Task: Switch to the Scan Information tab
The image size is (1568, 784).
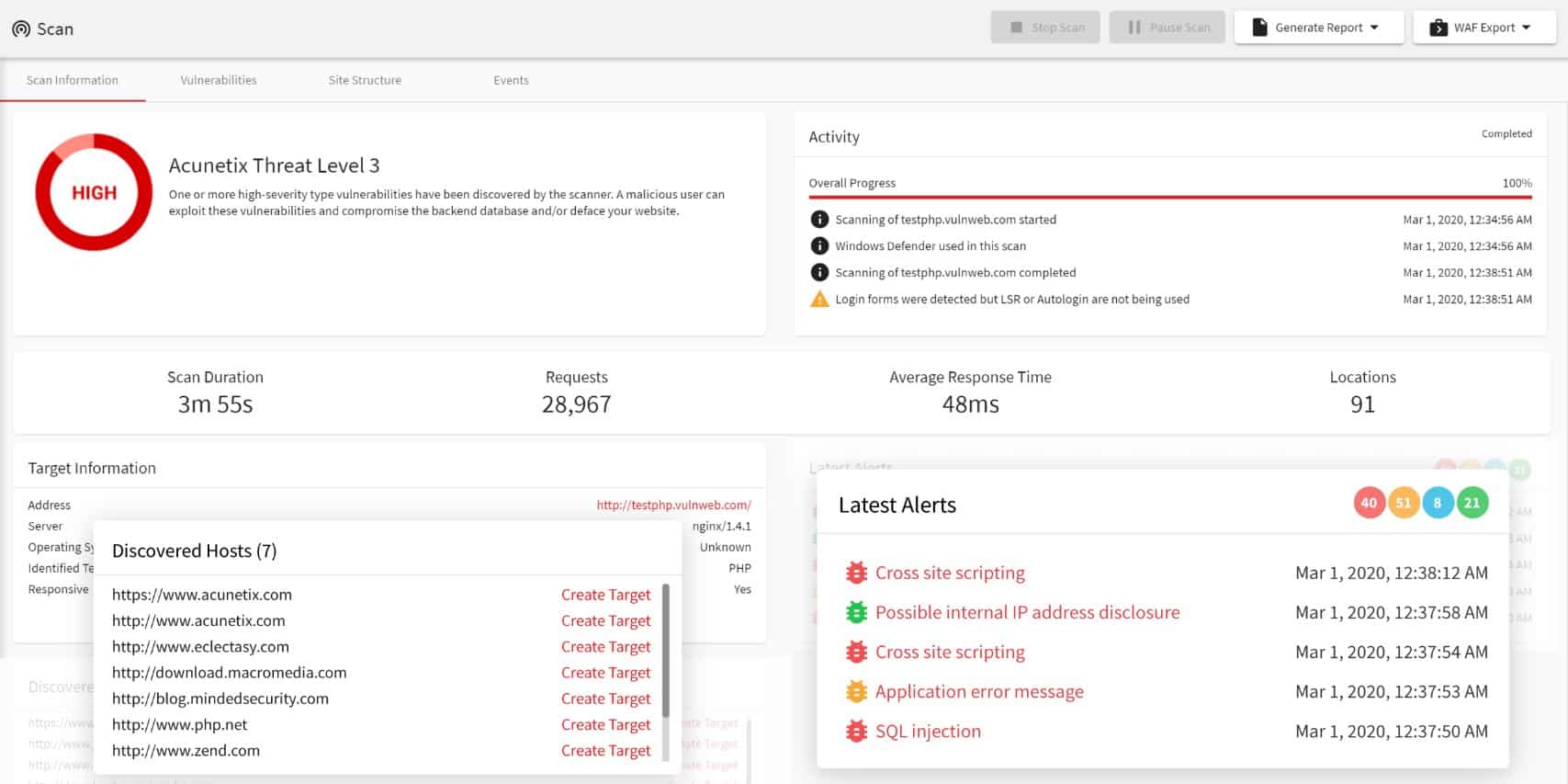Action: [73, 80]
